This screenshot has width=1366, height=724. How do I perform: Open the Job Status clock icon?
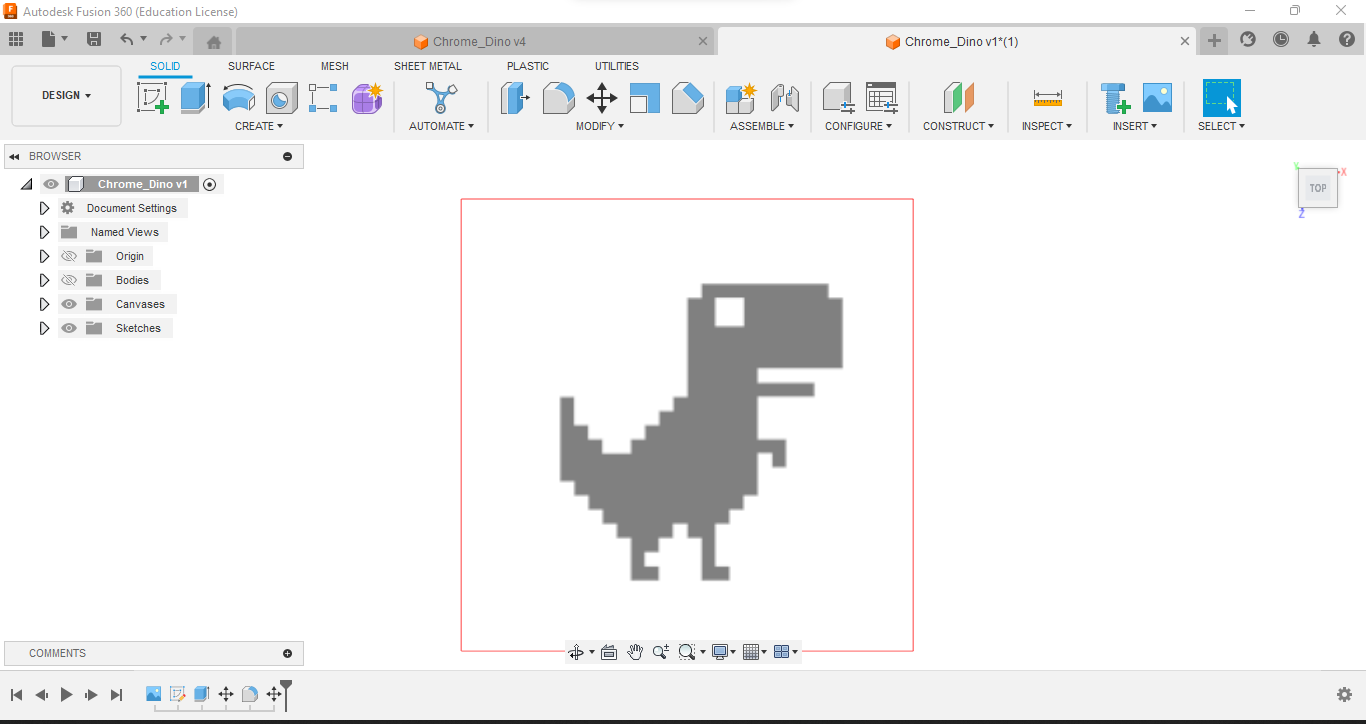[1281, 40]
